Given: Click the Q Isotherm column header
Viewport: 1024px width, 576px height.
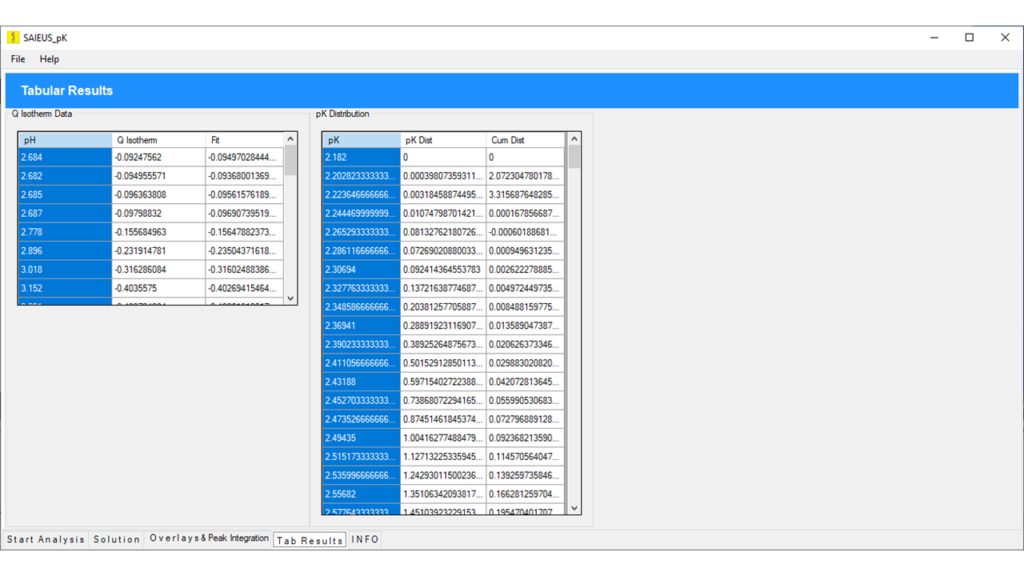Looking at the screenshot, I should pyautogui.click(x=159, y=140).
